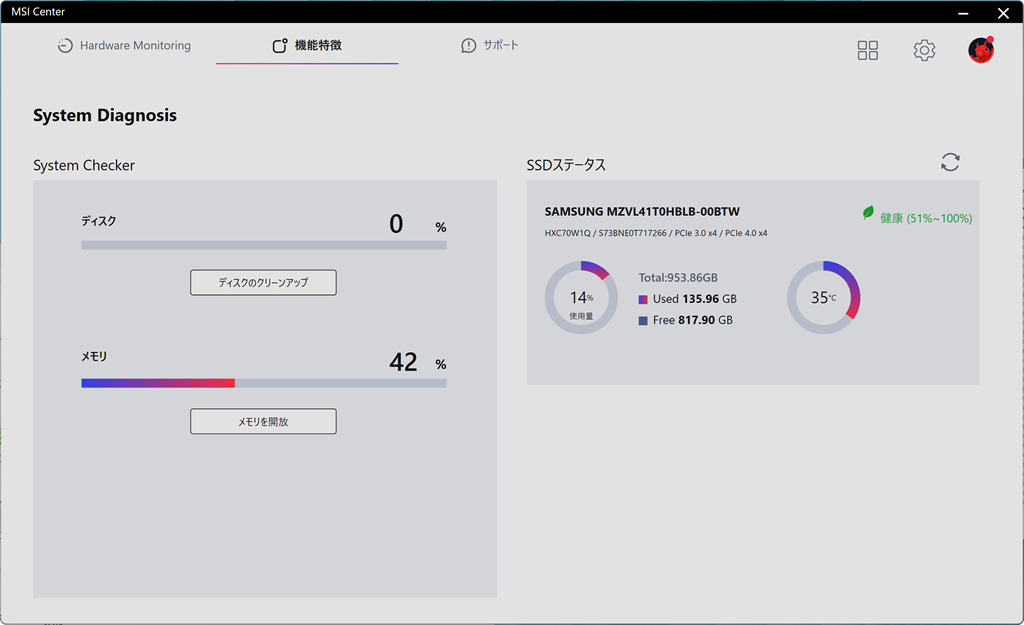This screenshot has width=1024, height=625.
Task: Click the ディスクのクリーンアップ button
Action: pyautogui.click(x=263, y=283)
